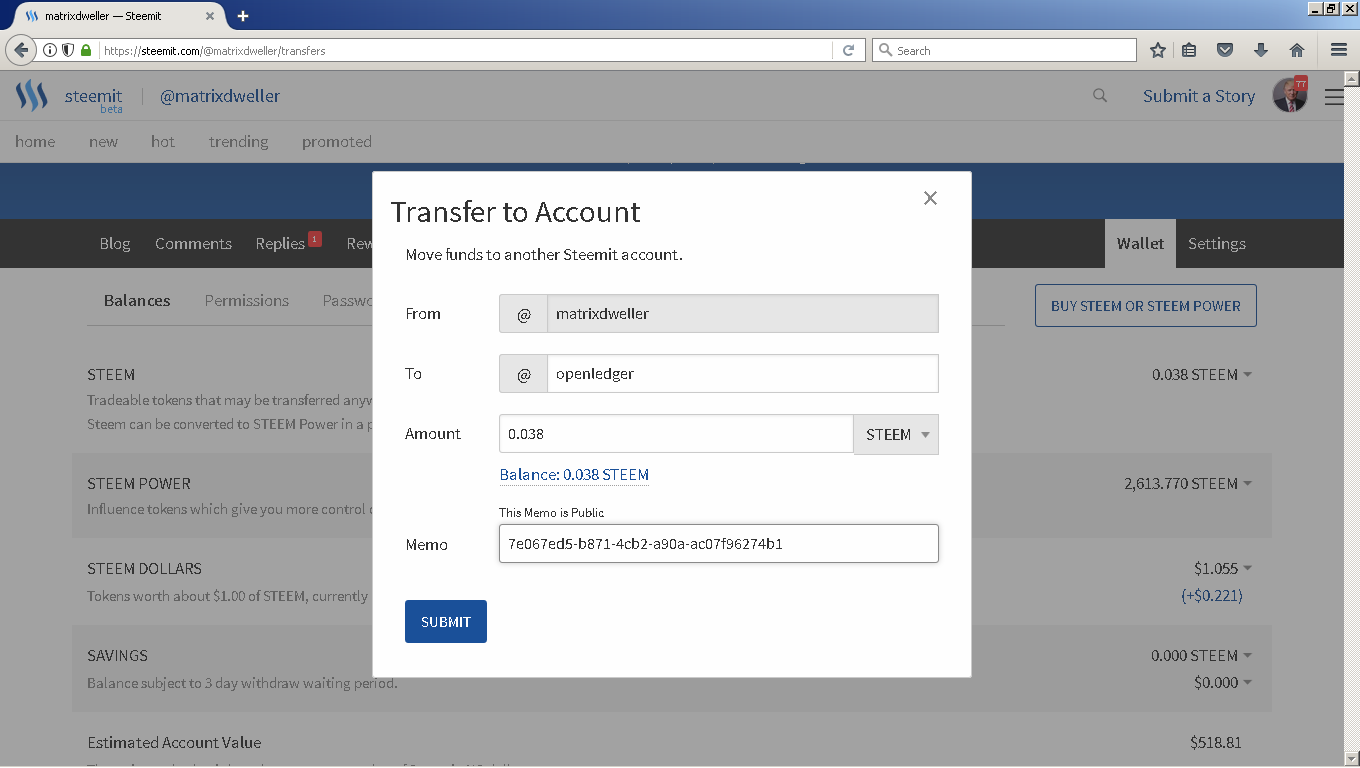
Task: Click the page scrollbar down arrow
Action: [x=1351, y=759]
